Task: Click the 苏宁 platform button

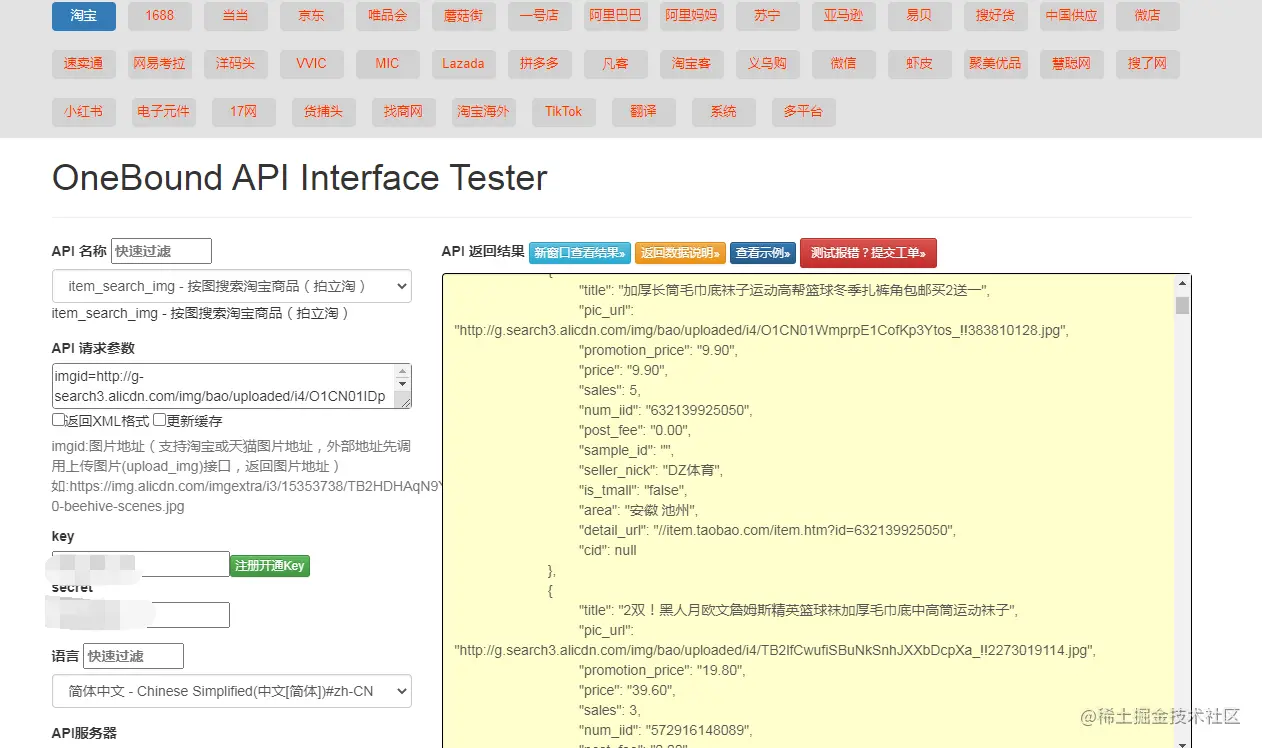Action: (x=767, y=16)
